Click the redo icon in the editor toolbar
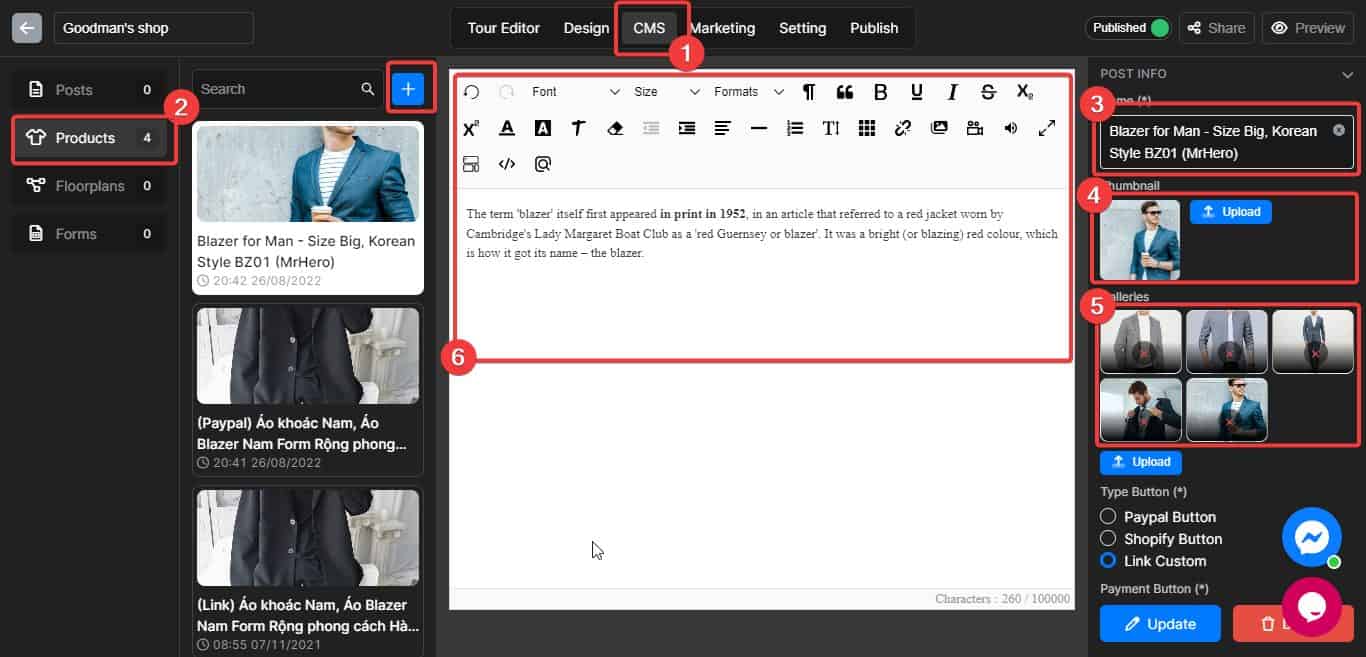1366x657 pixels. tap(507, 92)
